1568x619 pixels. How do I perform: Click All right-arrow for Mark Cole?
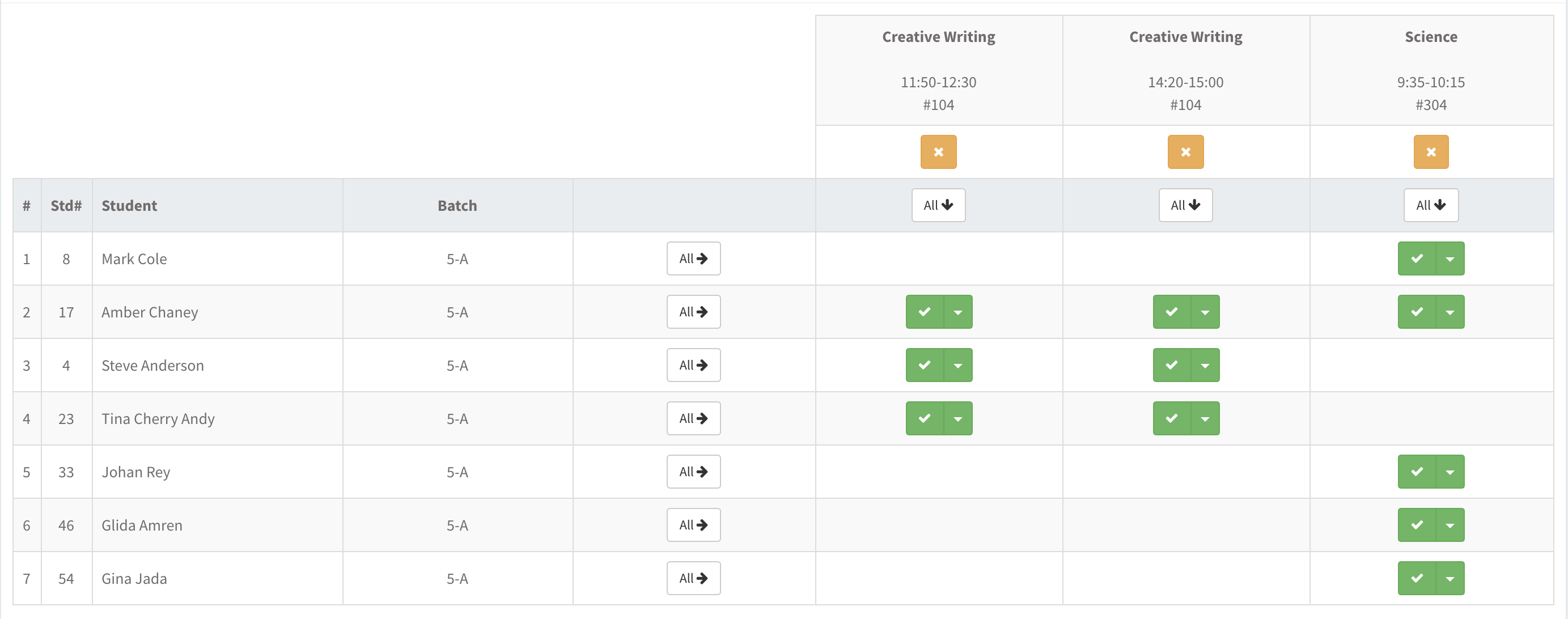pyautogui.click(x=693, y=258)
